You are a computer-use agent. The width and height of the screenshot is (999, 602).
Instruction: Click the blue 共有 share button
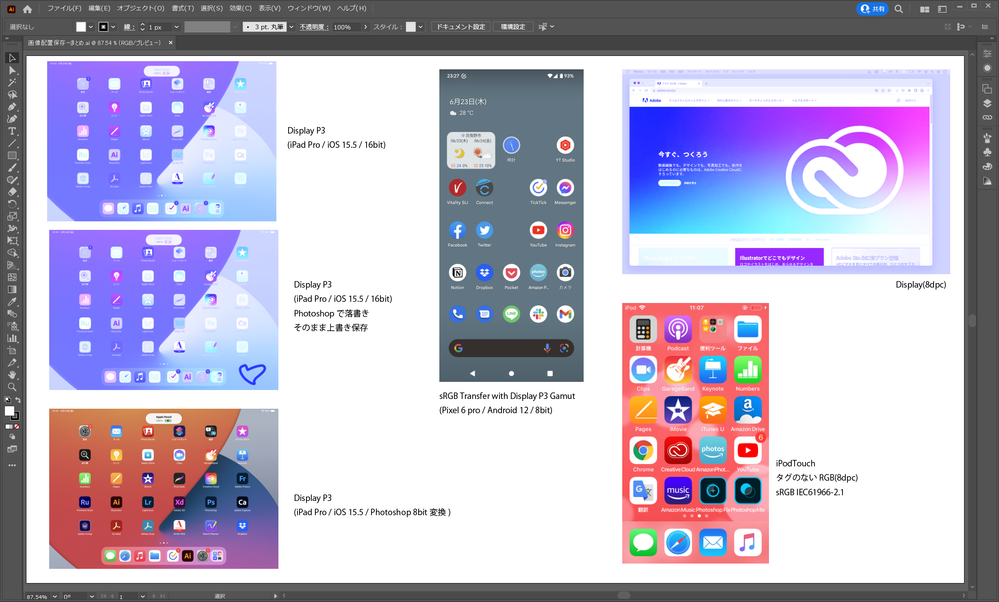tap(873, 9)
